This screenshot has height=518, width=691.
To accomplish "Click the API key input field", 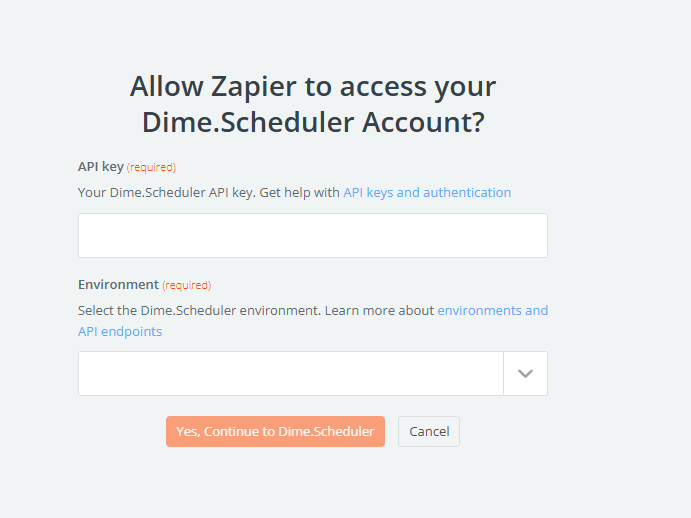I will [x=312, y=236].
